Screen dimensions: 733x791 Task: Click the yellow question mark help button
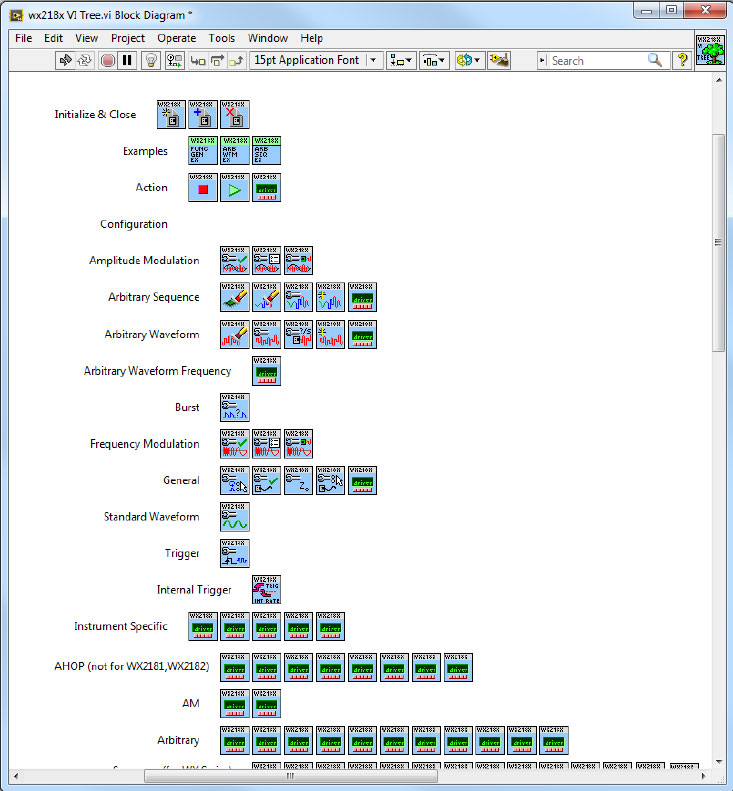(683, 60)
